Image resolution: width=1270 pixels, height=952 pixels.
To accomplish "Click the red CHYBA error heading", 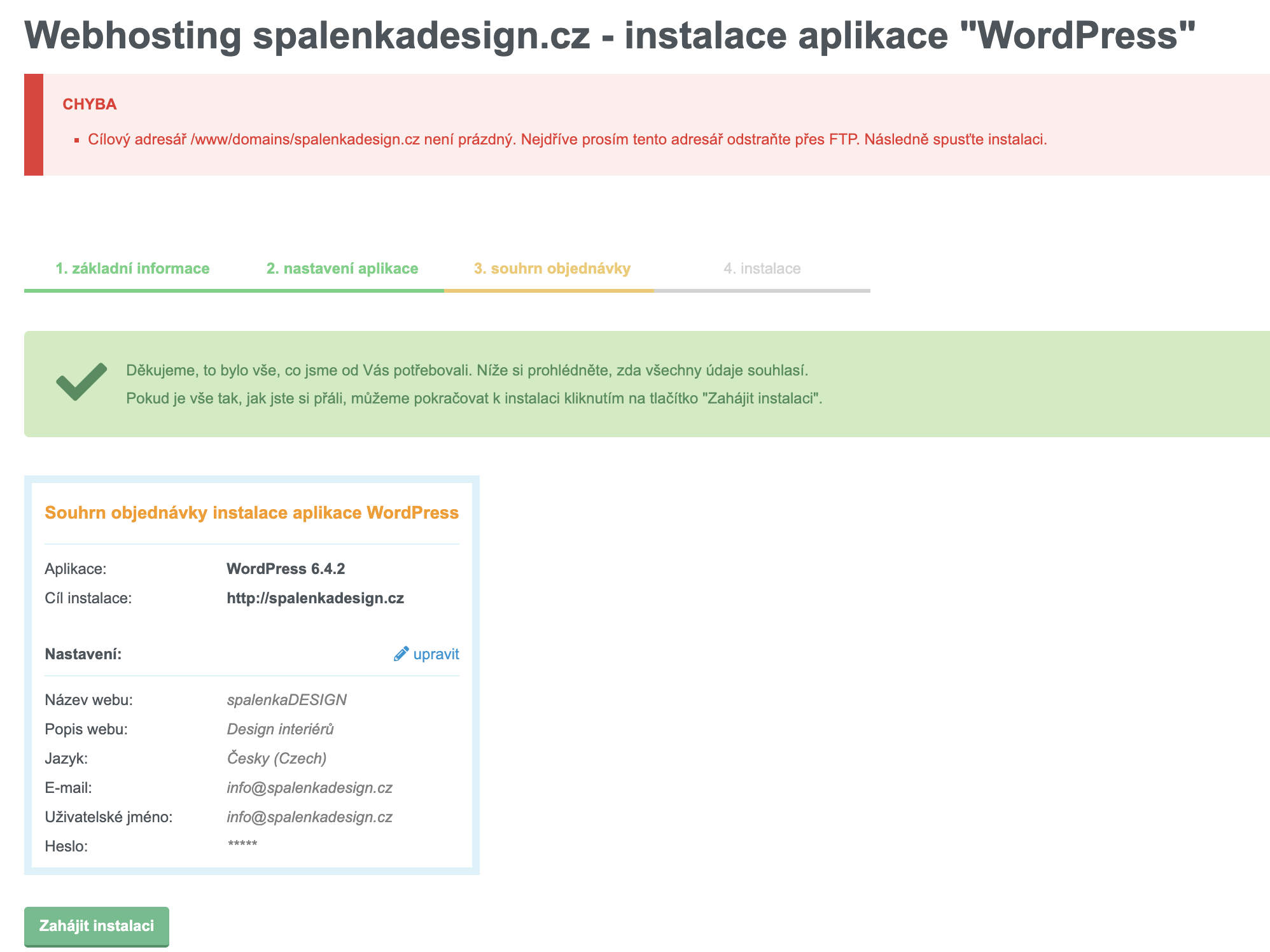I will point(90,104).
